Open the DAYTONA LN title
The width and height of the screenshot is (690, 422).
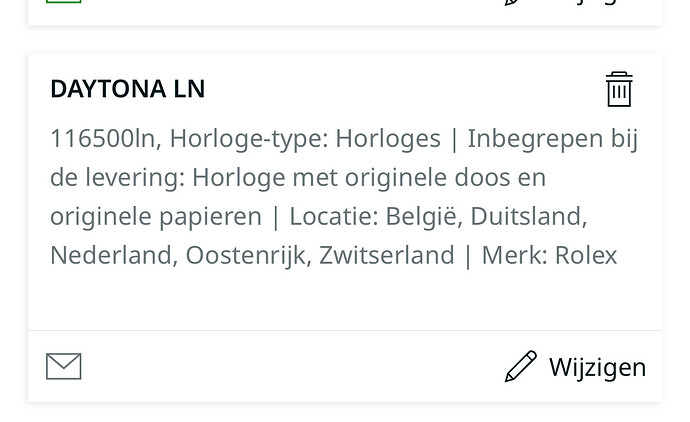(128, 89)
